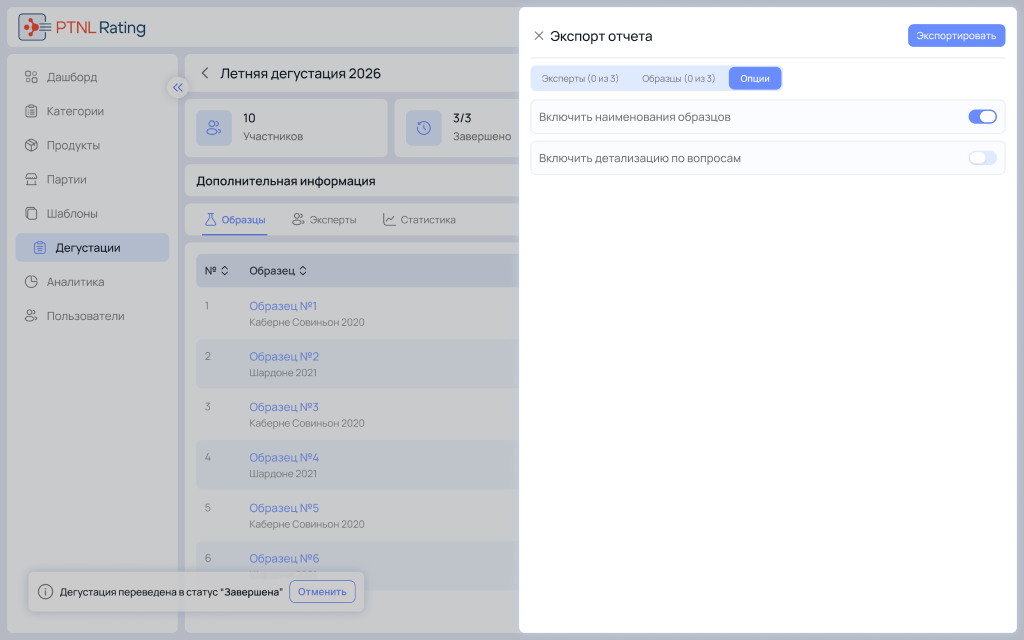Collapse the sidebar with double chevron
Screen dimensions: 1024x640
pos(178,88)
